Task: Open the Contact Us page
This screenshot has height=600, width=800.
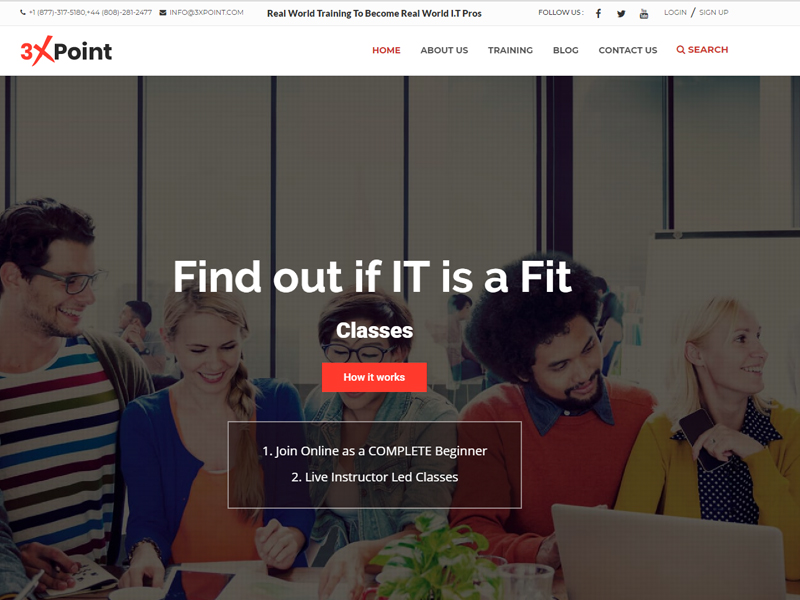Action: [628, 50]
